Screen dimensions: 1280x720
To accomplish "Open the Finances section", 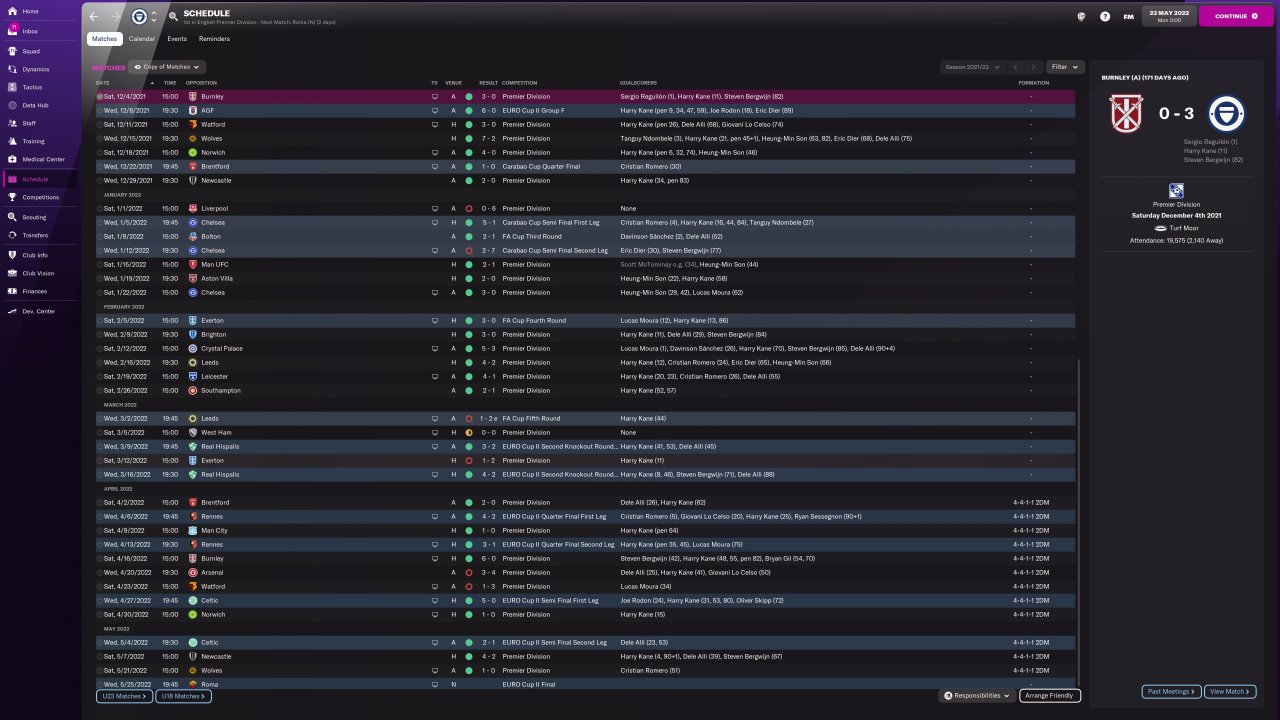I will point(40,291).
